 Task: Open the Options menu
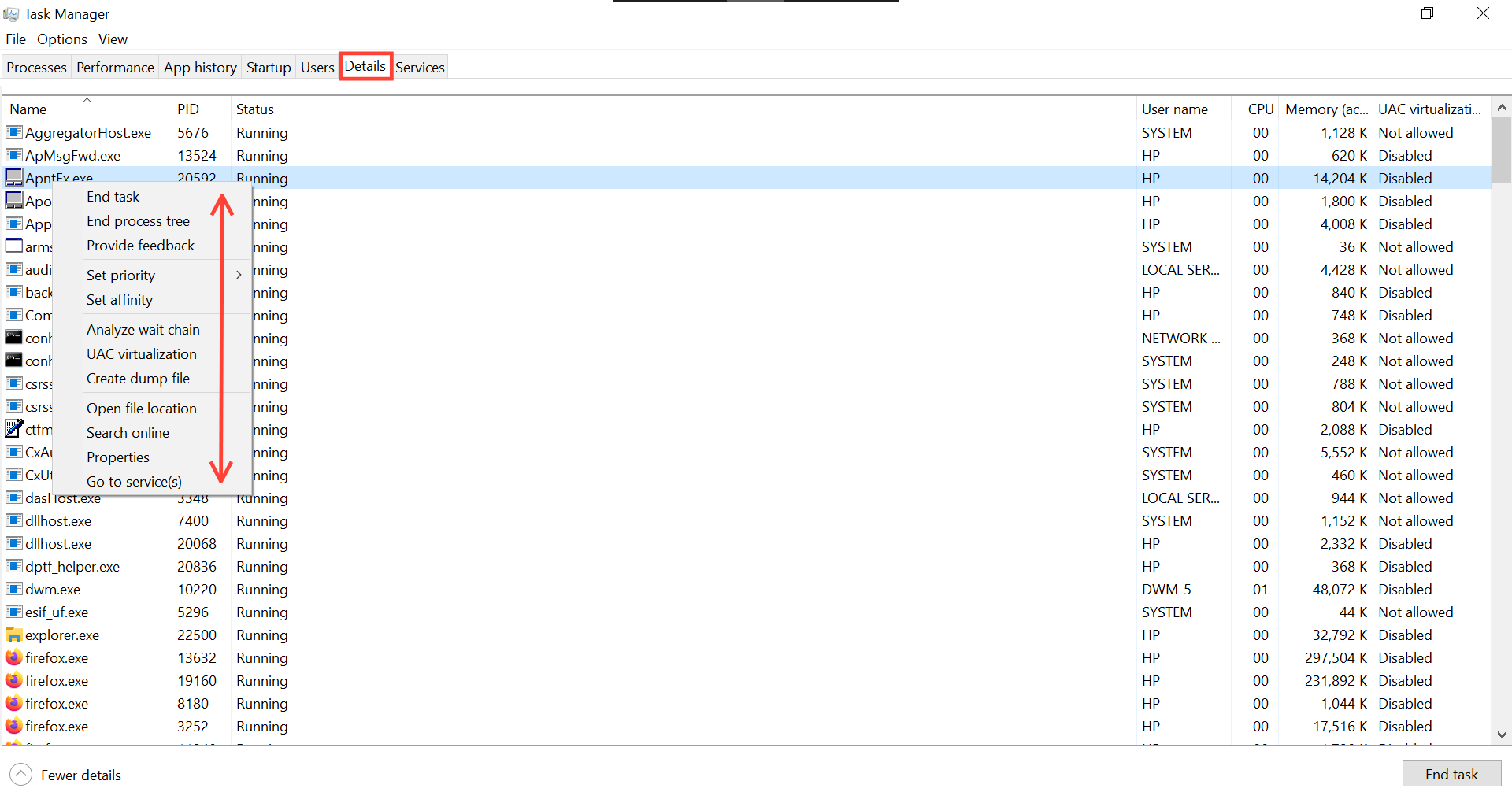pos(61,39)
